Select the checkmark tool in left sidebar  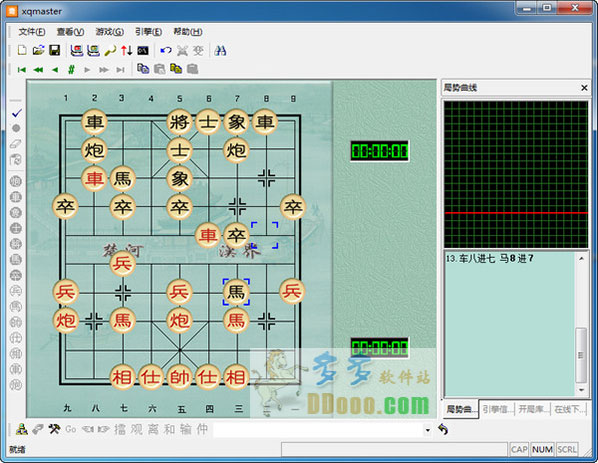(16, 113)
